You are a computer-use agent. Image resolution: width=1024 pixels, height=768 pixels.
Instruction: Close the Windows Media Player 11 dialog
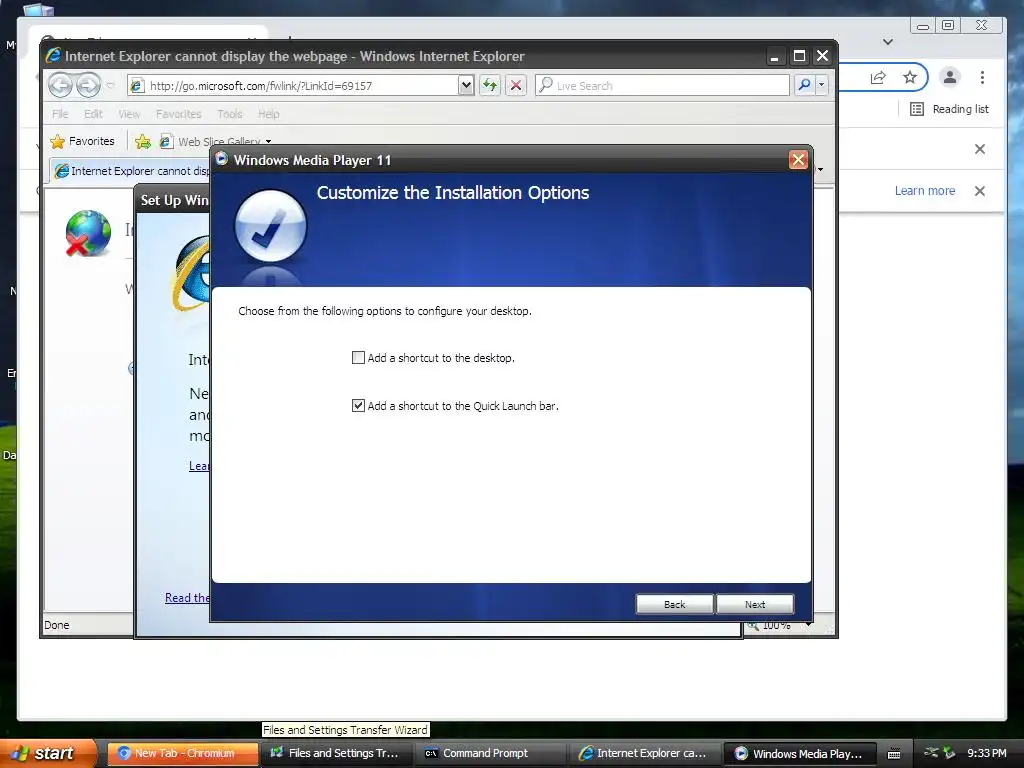(798, 160)
